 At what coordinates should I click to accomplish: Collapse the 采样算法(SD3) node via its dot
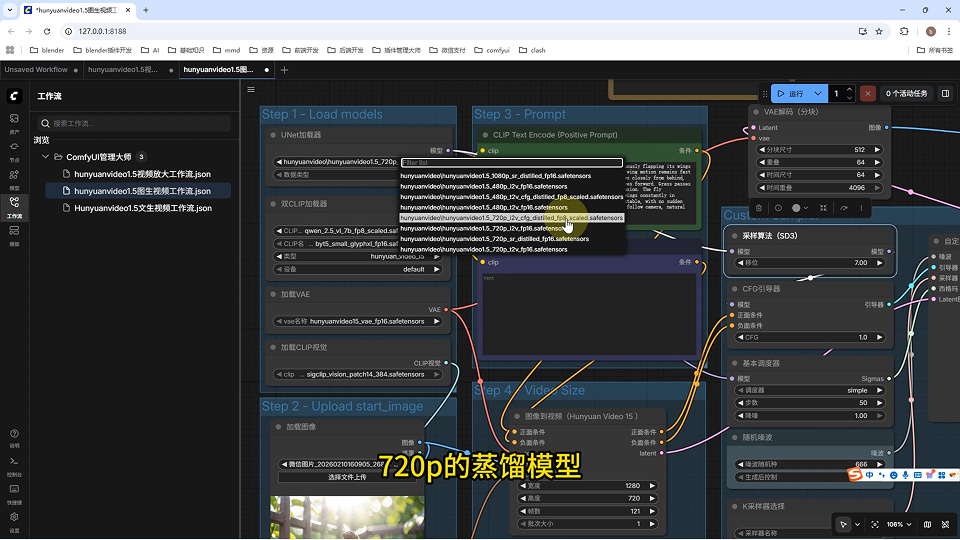point(735,236)
